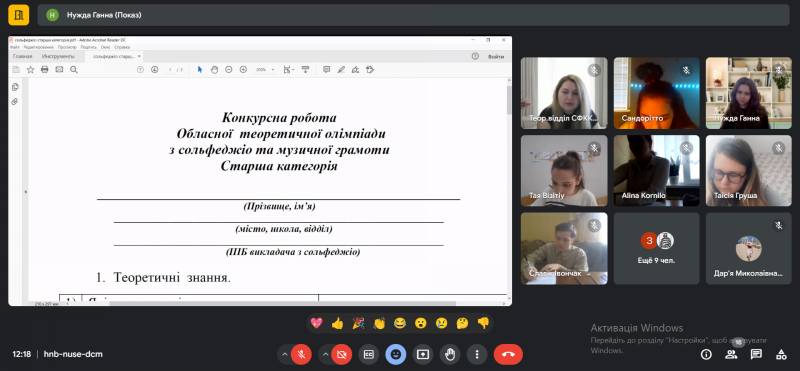Unmute the microphone in the call bar
The width and height of the screenshot is (800, 371).
tap(302, 354)
